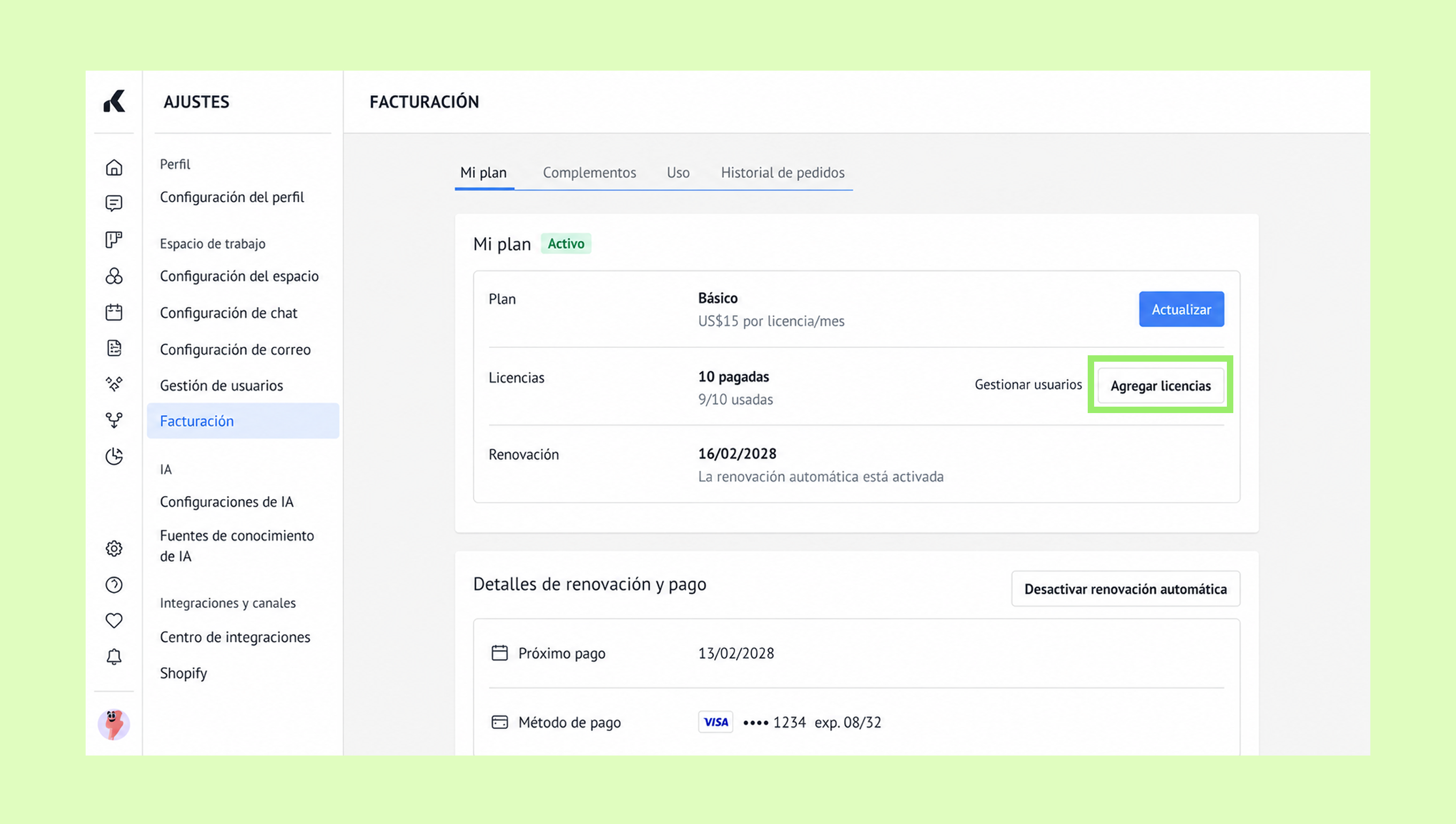Click the blue Actualizar button
The height and width of the screenshot is (824, 1456).
coord(1181,310)
